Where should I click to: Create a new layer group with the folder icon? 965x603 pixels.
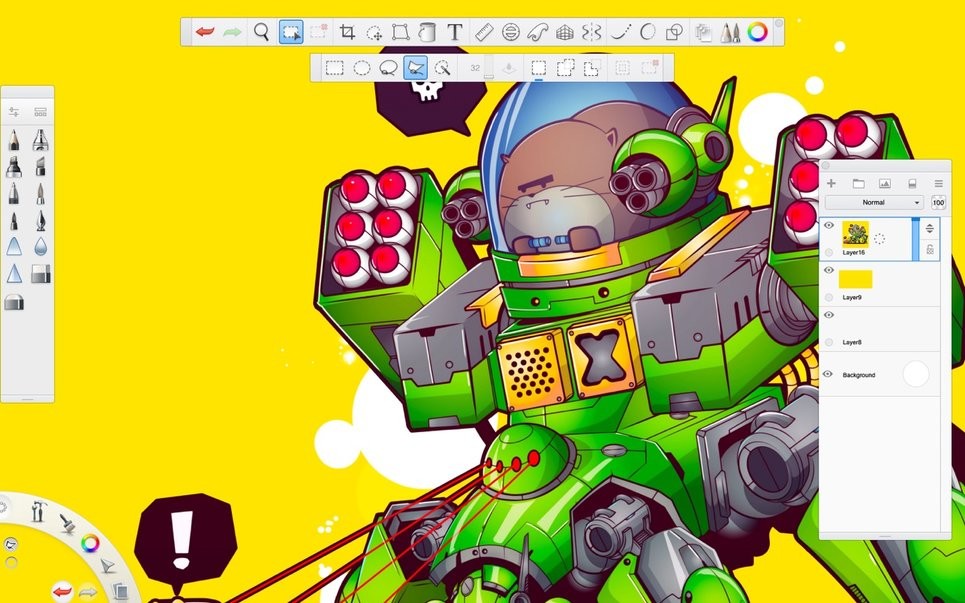(859, 183)
